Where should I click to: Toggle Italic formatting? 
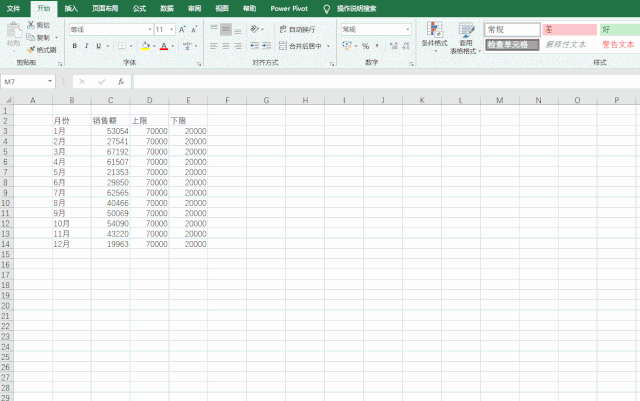87,46
